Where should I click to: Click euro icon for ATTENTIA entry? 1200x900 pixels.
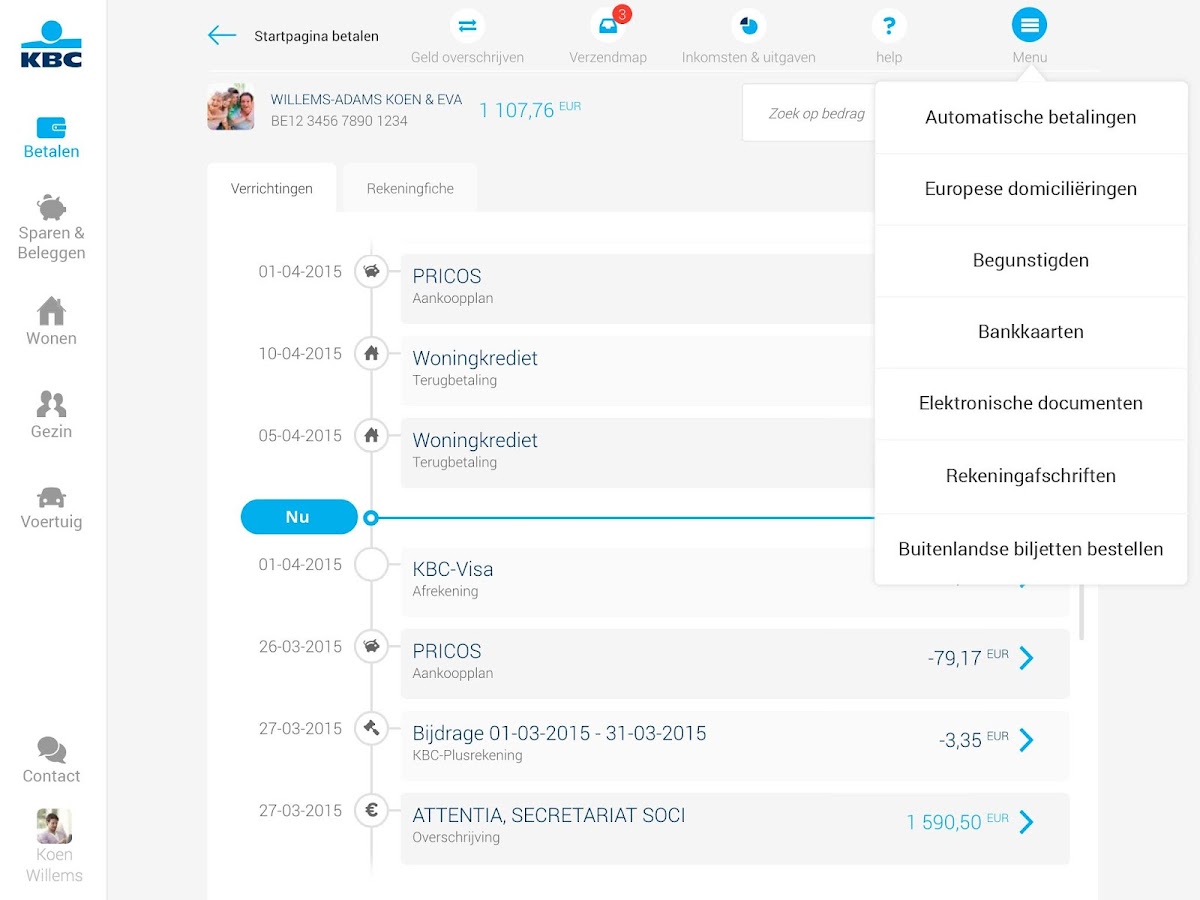[372, 810]
